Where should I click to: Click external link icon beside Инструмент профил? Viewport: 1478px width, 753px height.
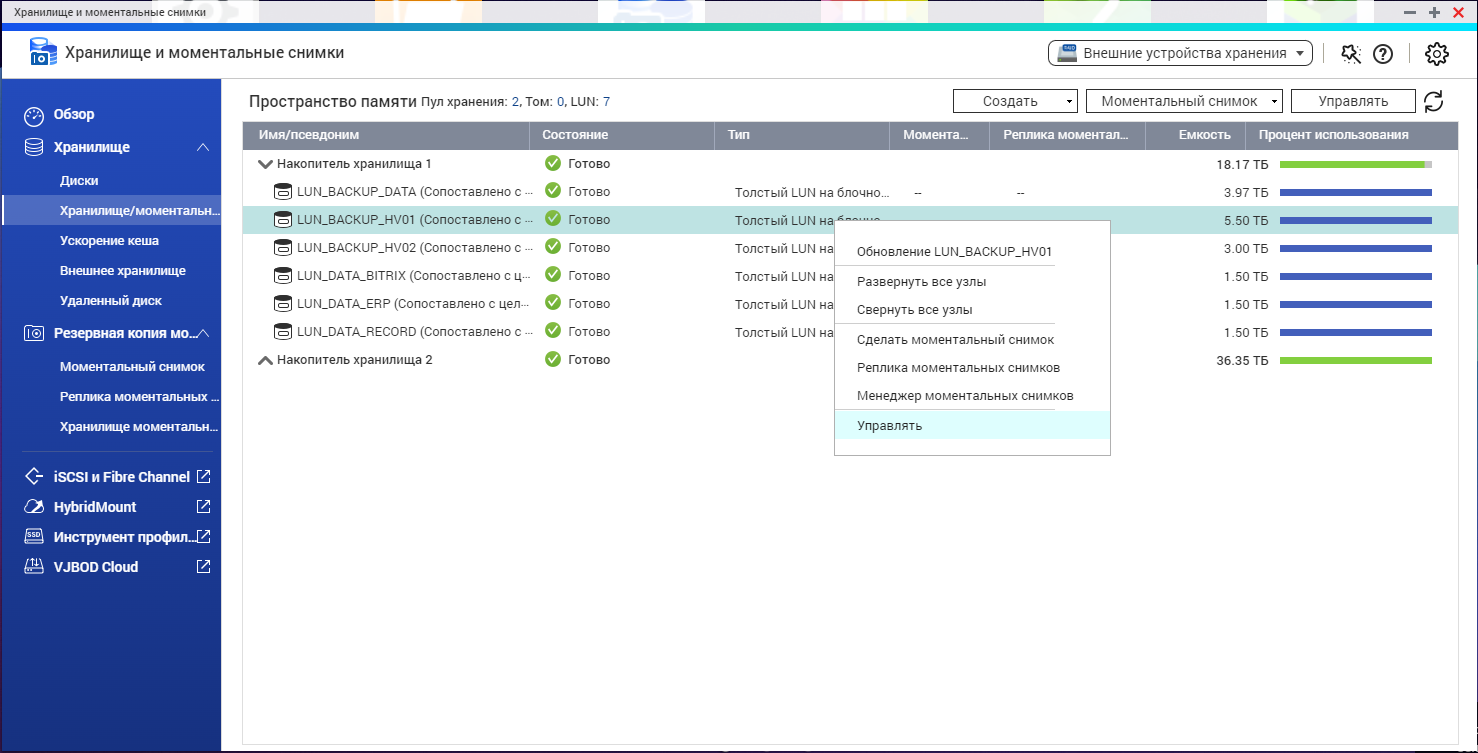click(203, 537)
